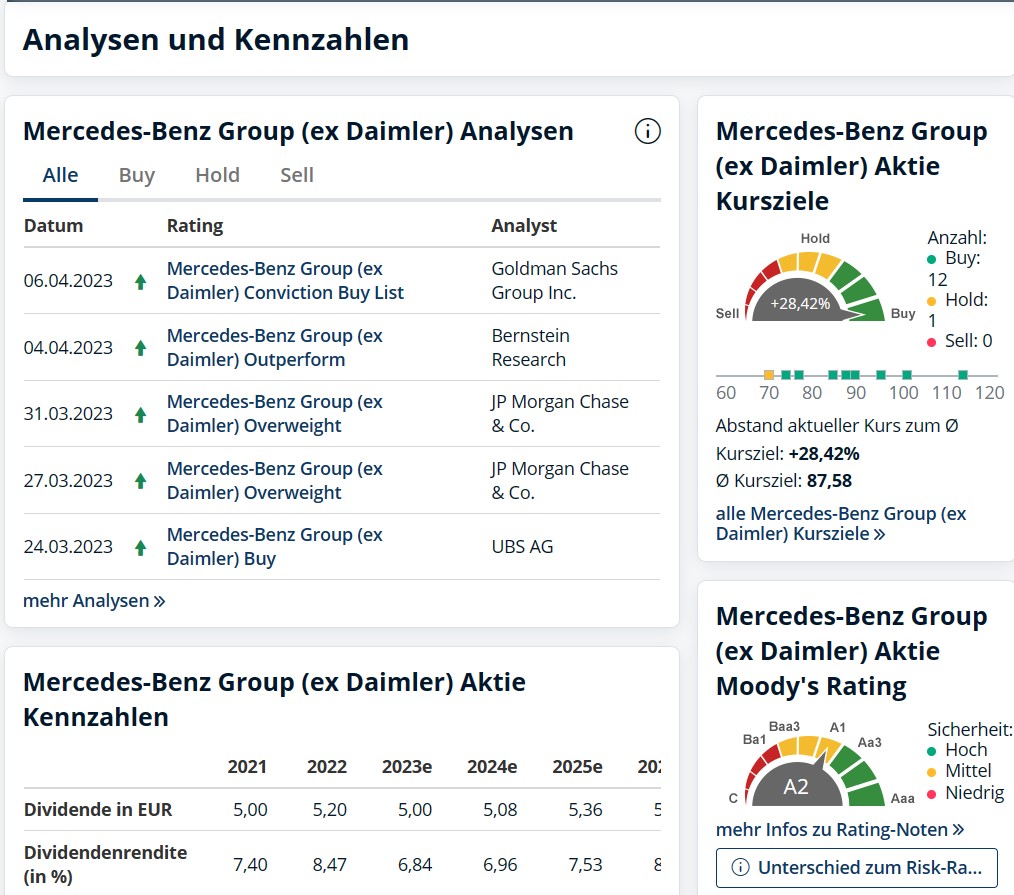Switch to the Hold tab
The height and width of the screenshot is (895, 1014).
click(x=217, y=175)
